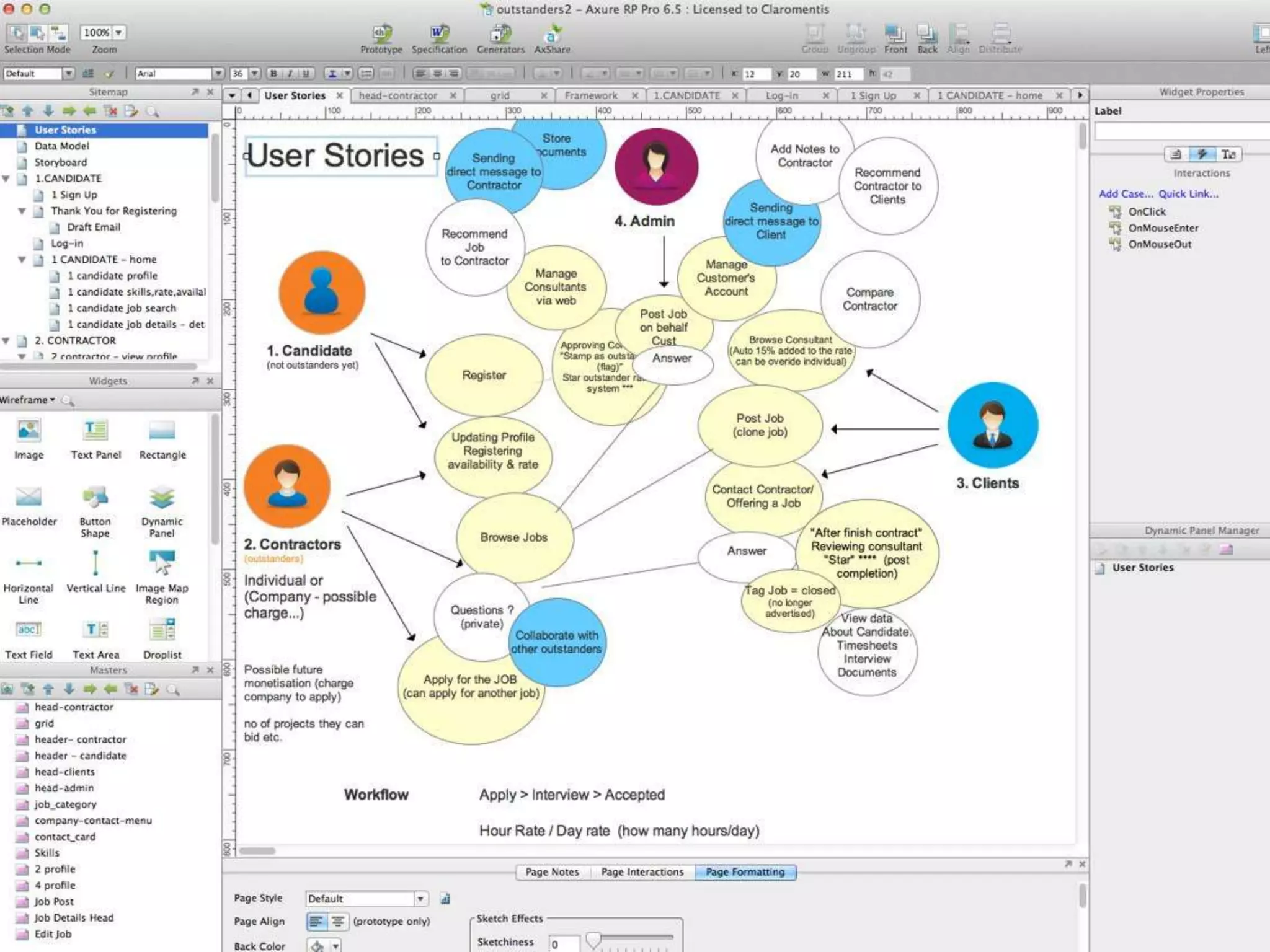Select the Image widget in Widgets panel
Image resolution: width=1270 pixels, height=952 pixels.
(x=29, y=431)
